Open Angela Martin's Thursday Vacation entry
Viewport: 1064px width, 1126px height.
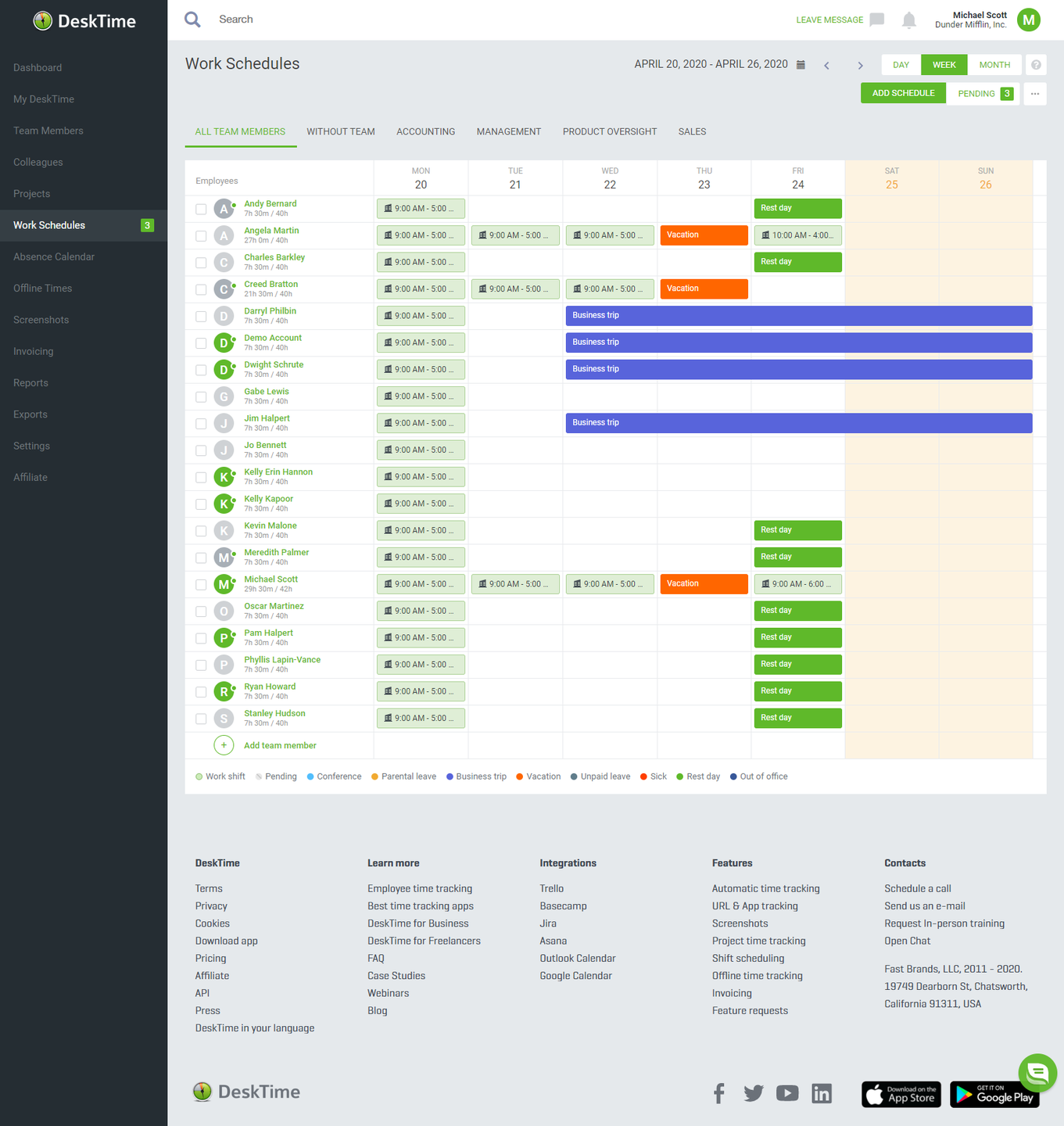[x=704, y=235]
